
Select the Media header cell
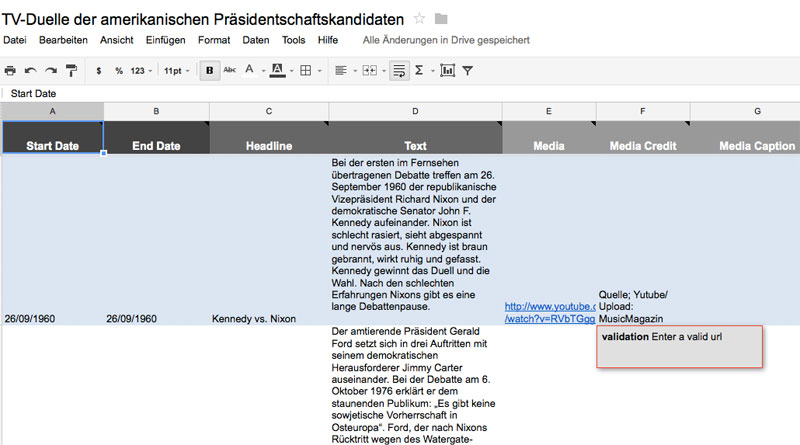[x=548, y=137]
